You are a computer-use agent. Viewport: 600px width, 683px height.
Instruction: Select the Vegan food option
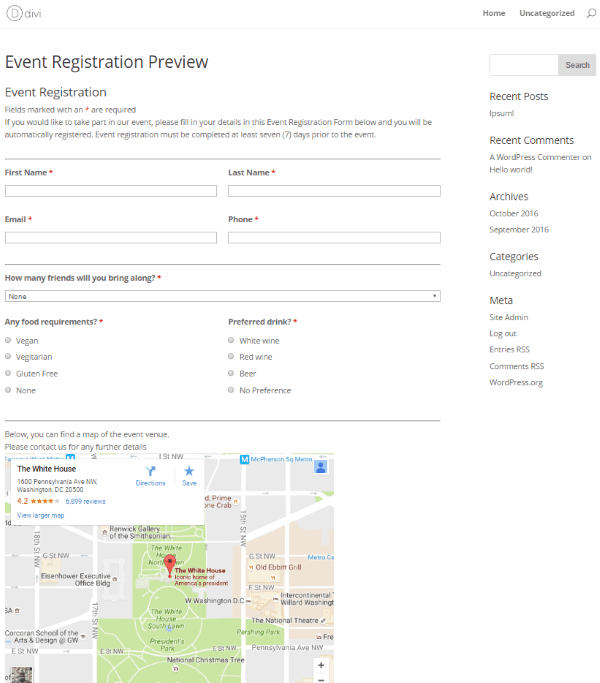click(8, 340)
